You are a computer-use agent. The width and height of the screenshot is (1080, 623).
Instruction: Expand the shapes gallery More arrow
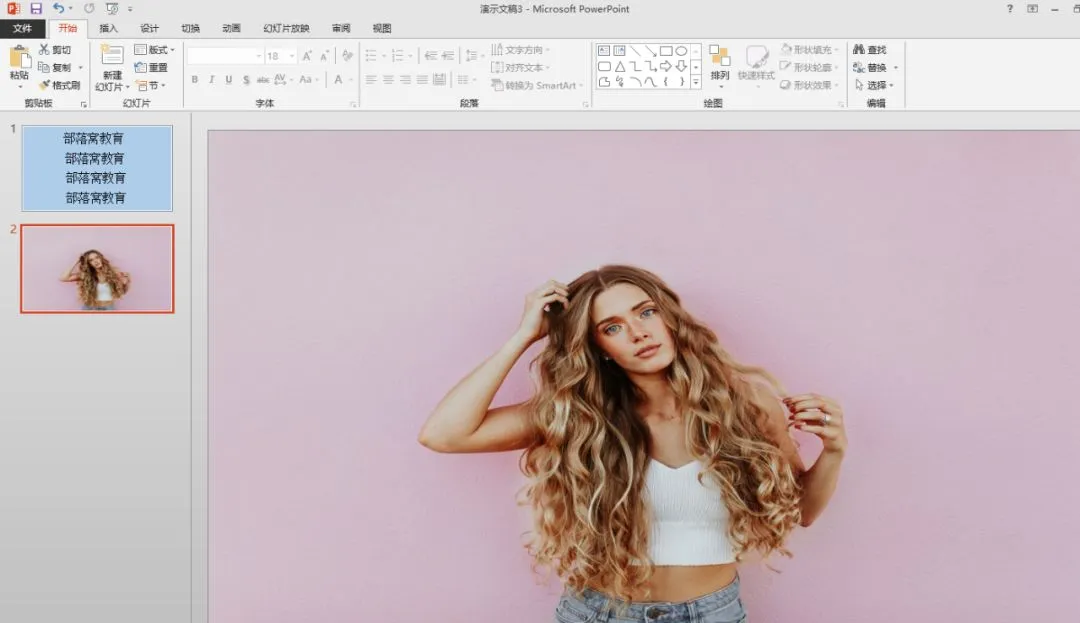coord(696,82)
